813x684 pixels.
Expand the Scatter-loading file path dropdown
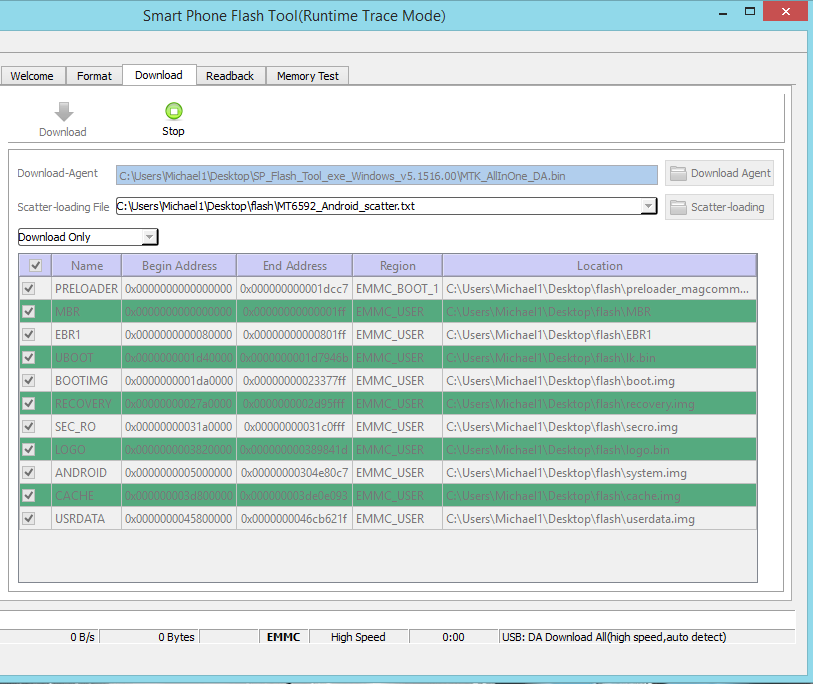(x=648, y=206)
